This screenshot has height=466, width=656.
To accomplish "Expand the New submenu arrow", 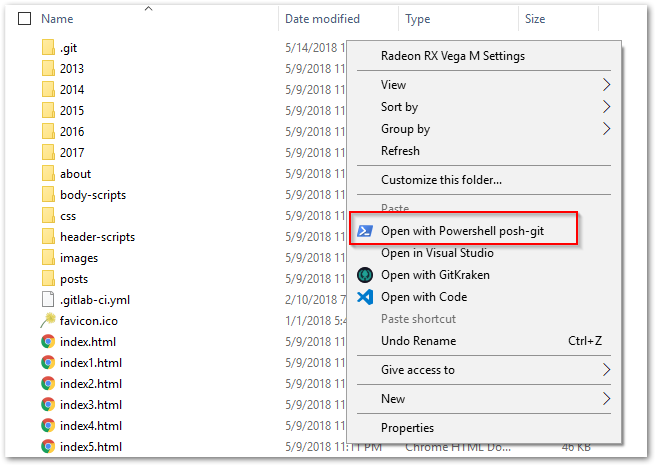I will [x=606, y=399].
